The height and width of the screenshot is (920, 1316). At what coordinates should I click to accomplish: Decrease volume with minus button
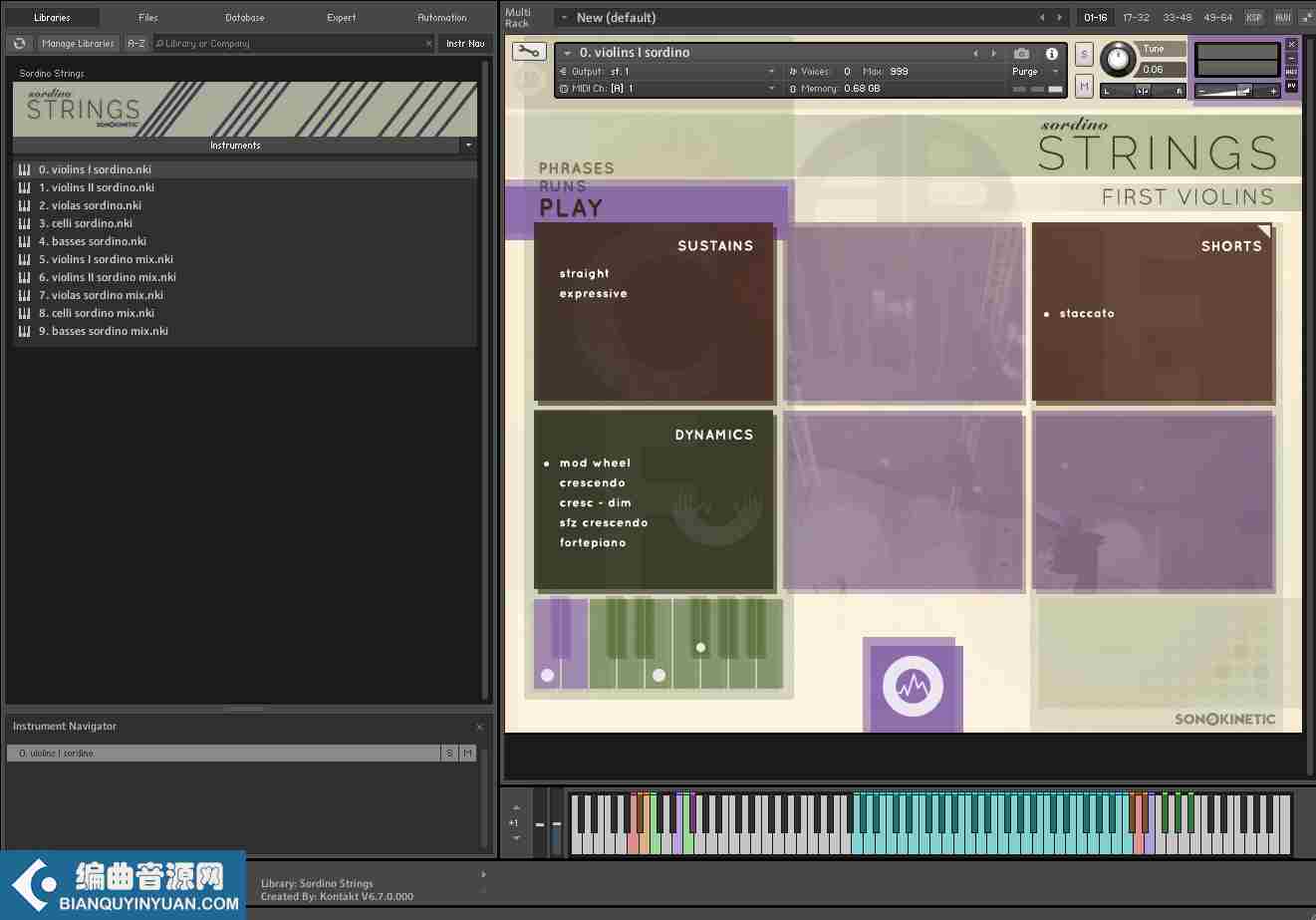[1203, 91]
